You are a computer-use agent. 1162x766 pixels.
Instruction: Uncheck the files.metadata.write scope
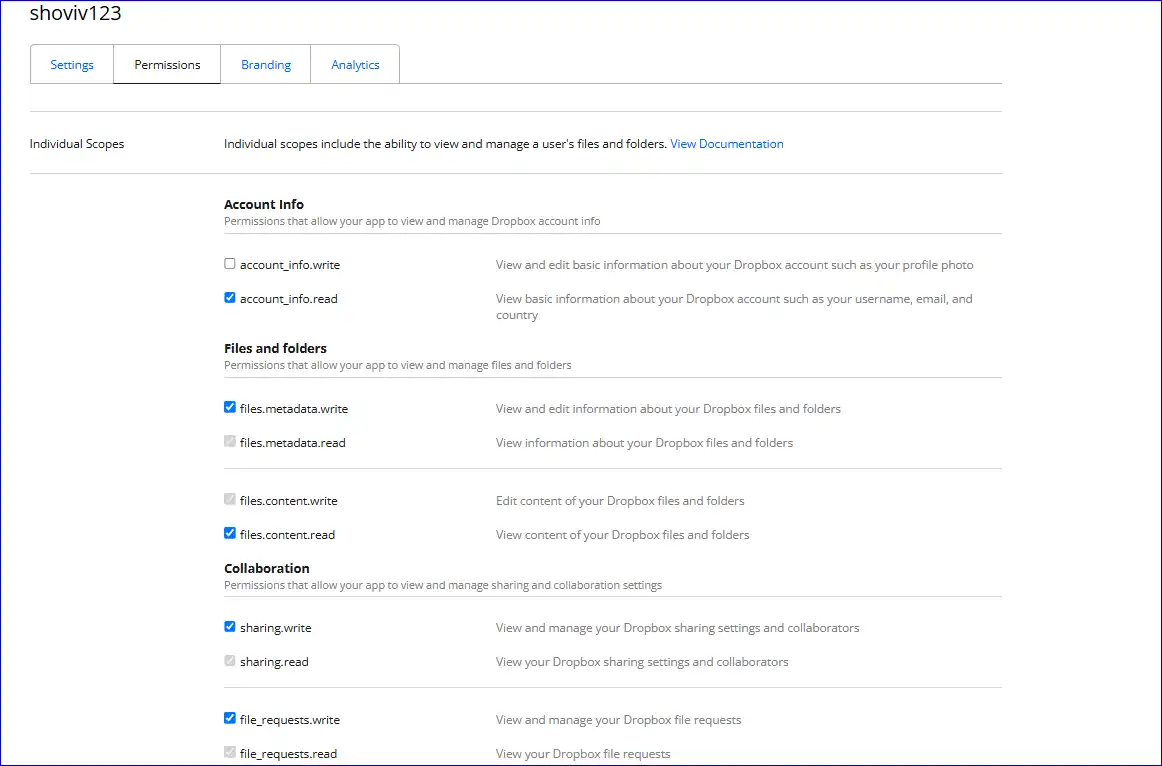tap(229, 408)
